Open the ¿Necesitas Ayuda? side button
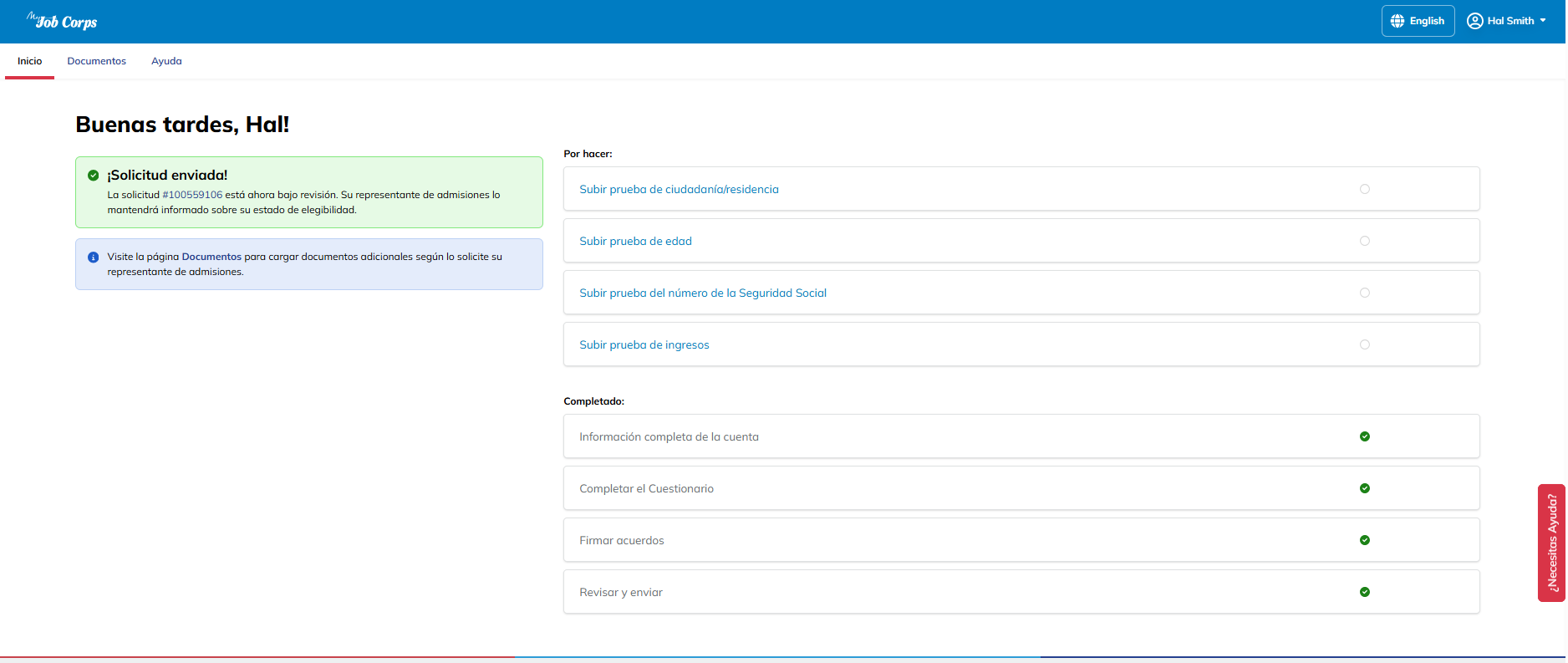 coord(1551,543)
